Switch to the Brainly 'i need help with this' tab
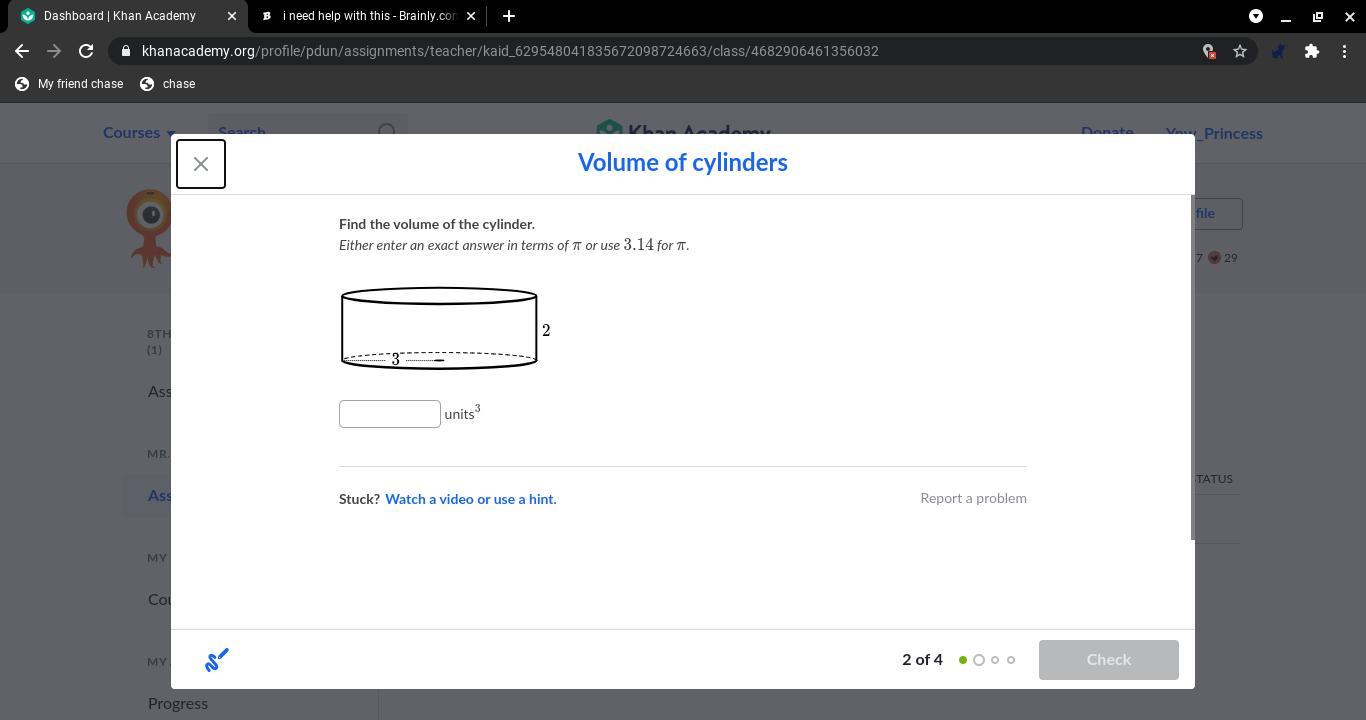The image size is (1366, 720). (x=367, y=16)
